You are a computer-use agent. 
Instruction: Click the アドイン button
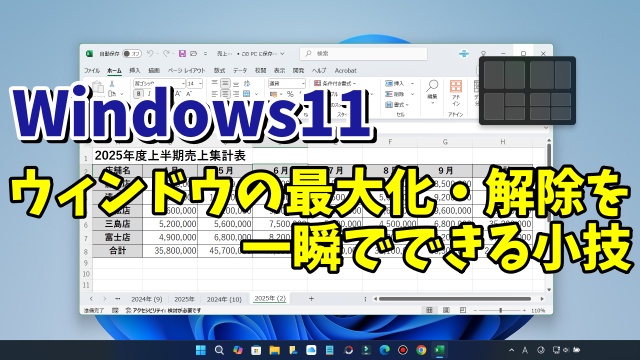point(456,93)
